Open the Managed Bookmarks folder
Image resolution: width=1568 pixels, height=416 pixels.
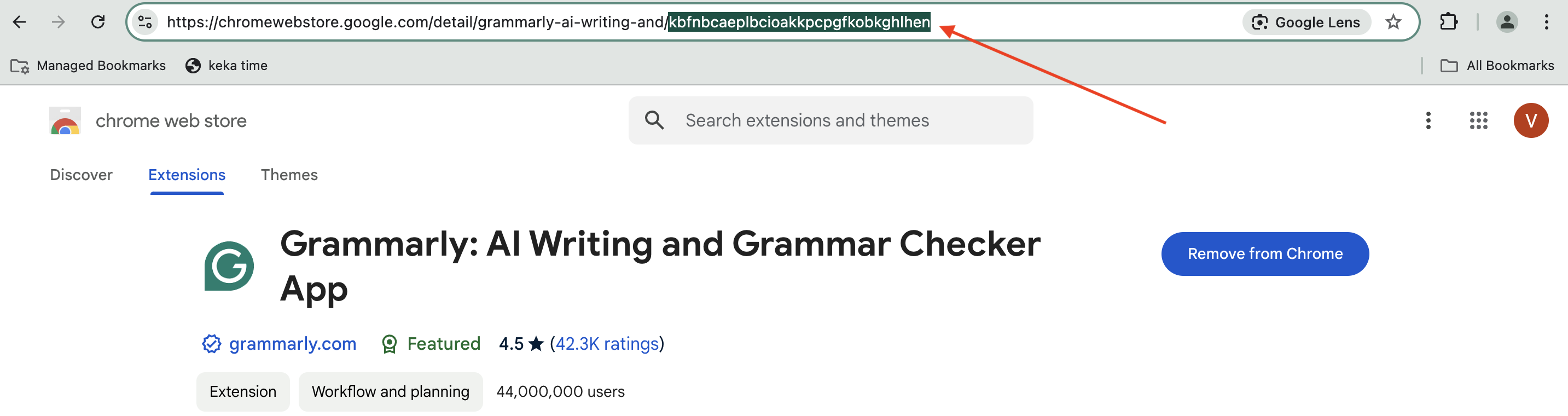click(x=88, y=66)
